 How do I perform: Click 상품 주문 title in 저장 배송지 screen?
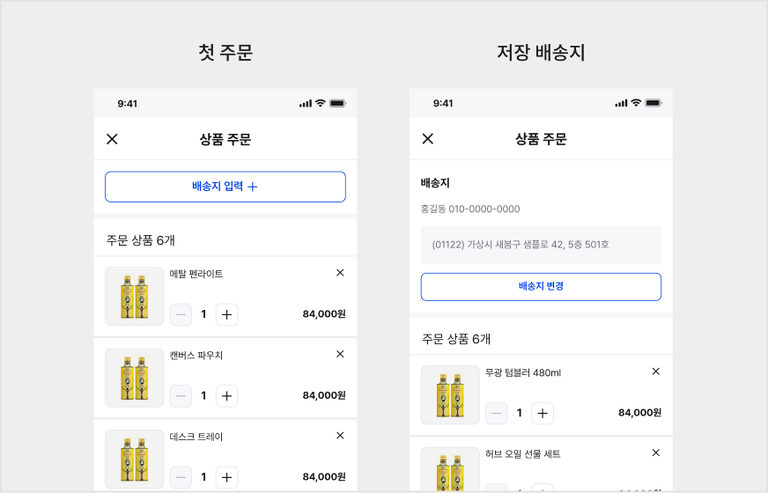click(x=541, y=139)
